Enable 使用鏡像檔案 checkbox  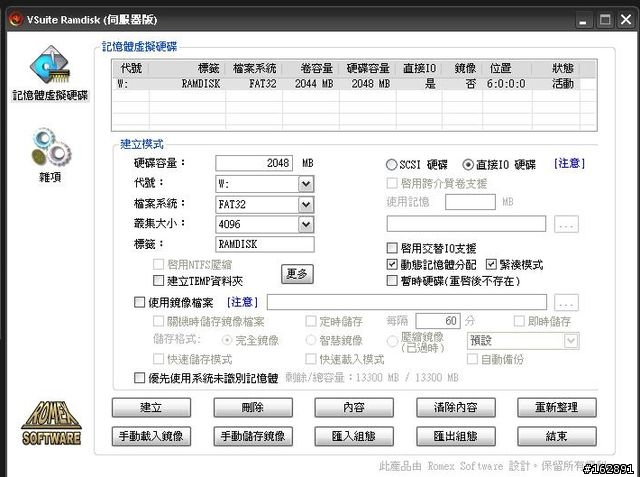(x=139, y=302)
